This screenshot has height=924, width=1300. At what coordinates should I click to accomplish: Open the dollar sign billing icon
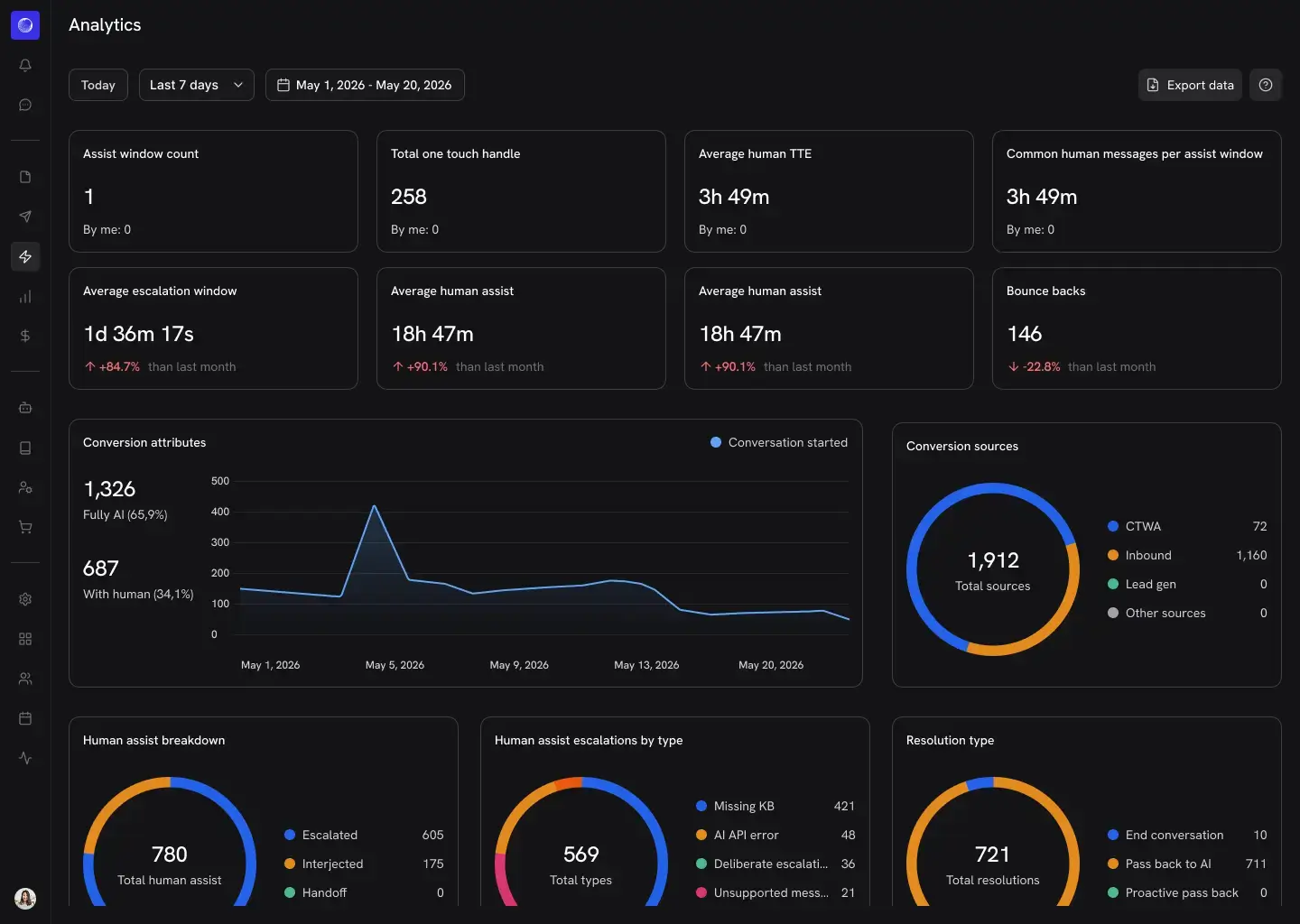point(25,336)
